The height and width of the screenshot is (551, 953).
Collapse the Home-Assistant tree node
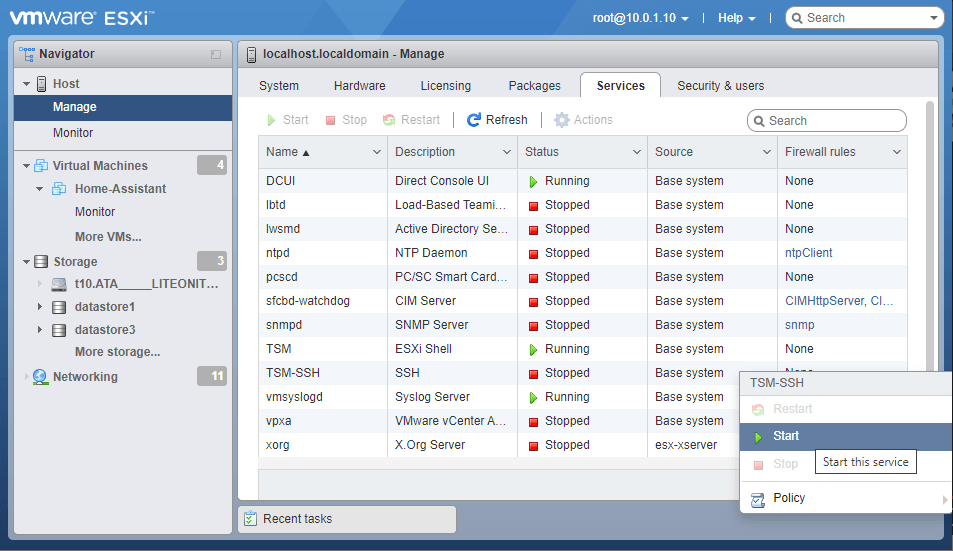point(40,189)
